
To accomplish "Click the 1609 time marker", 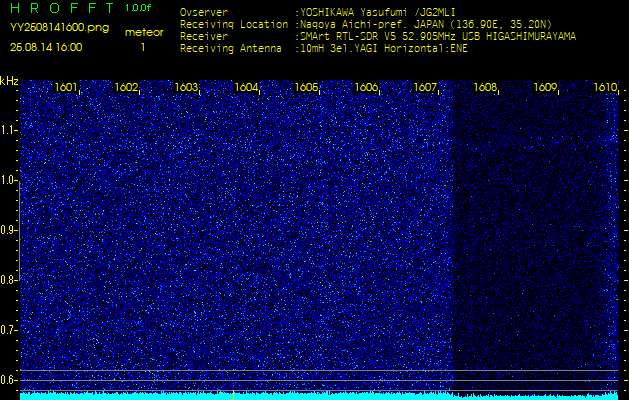I will [x=546, y=87].
